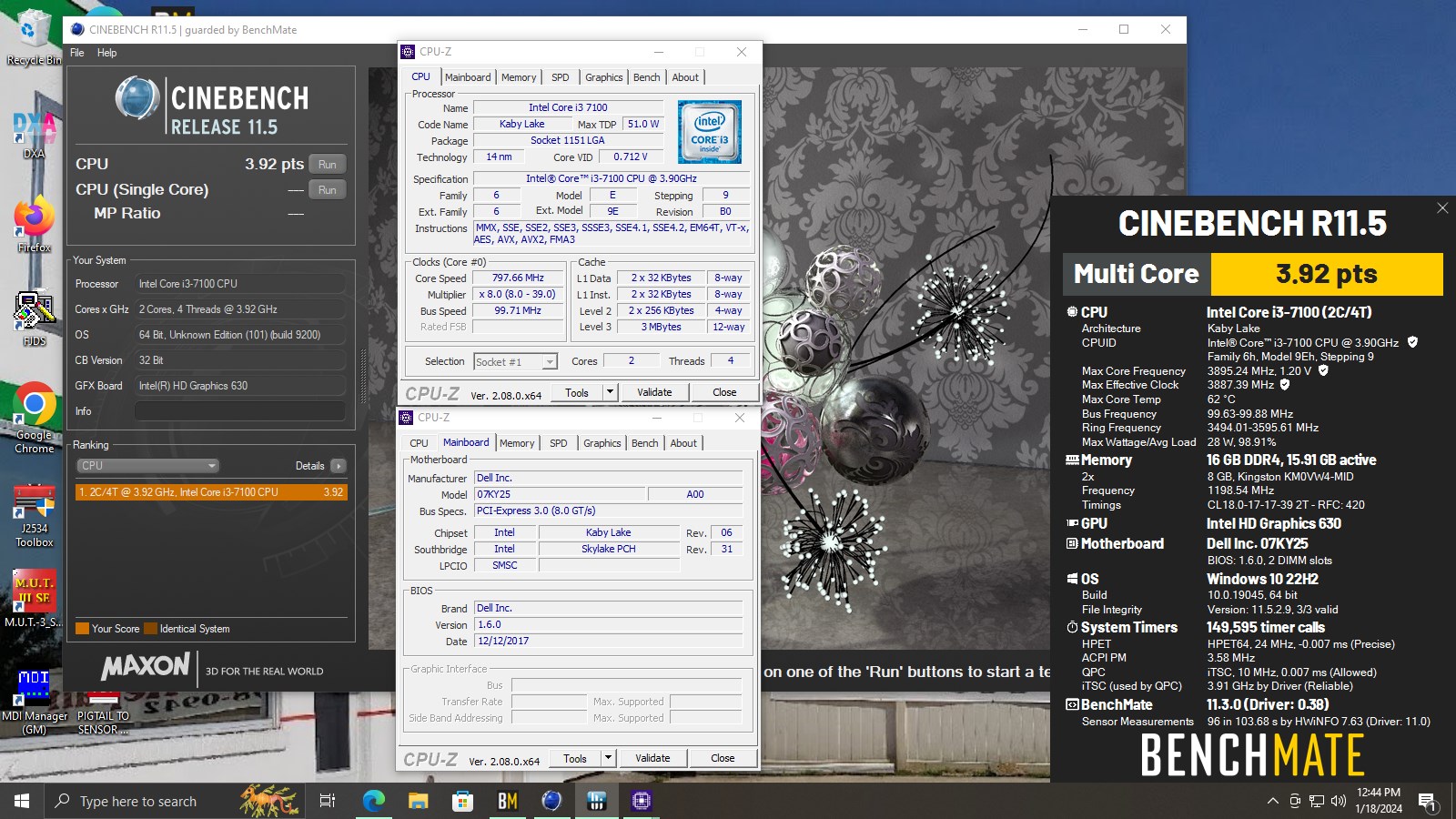This screenshot has height=819, width=1456.
Task: Click Tools button in upper CPU-Z
Action: pos(577,392)
